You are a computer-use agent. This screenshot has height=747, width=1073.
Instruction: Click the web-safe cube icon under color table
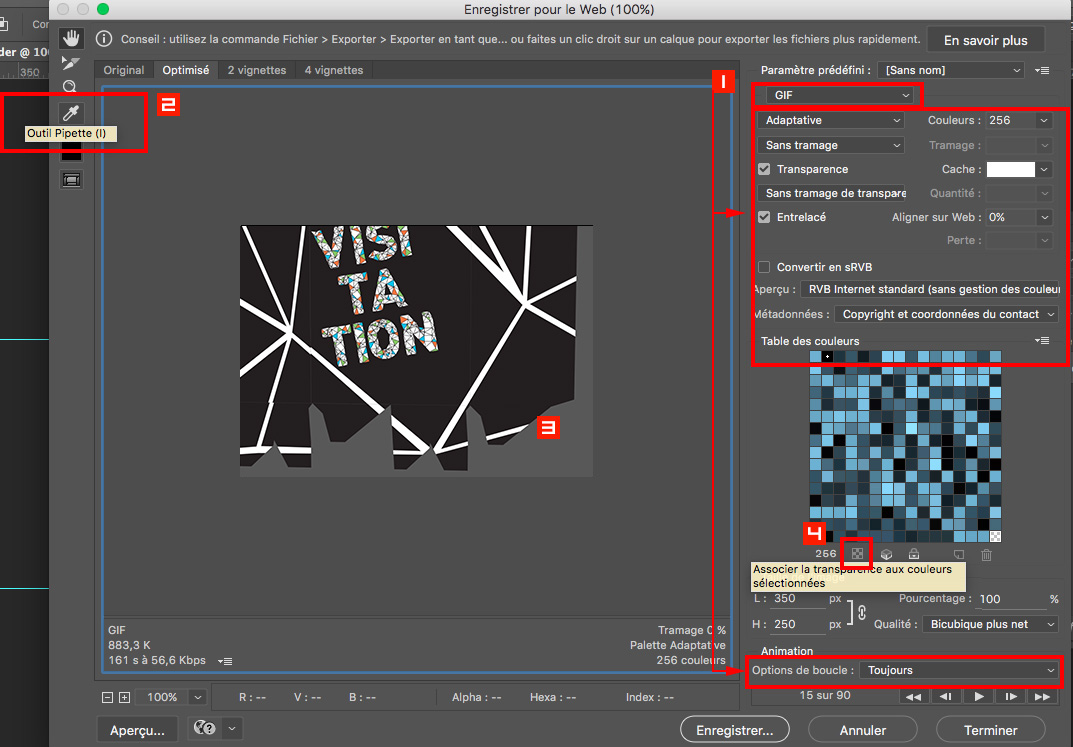pyautogui.click(x=886, y=554)
